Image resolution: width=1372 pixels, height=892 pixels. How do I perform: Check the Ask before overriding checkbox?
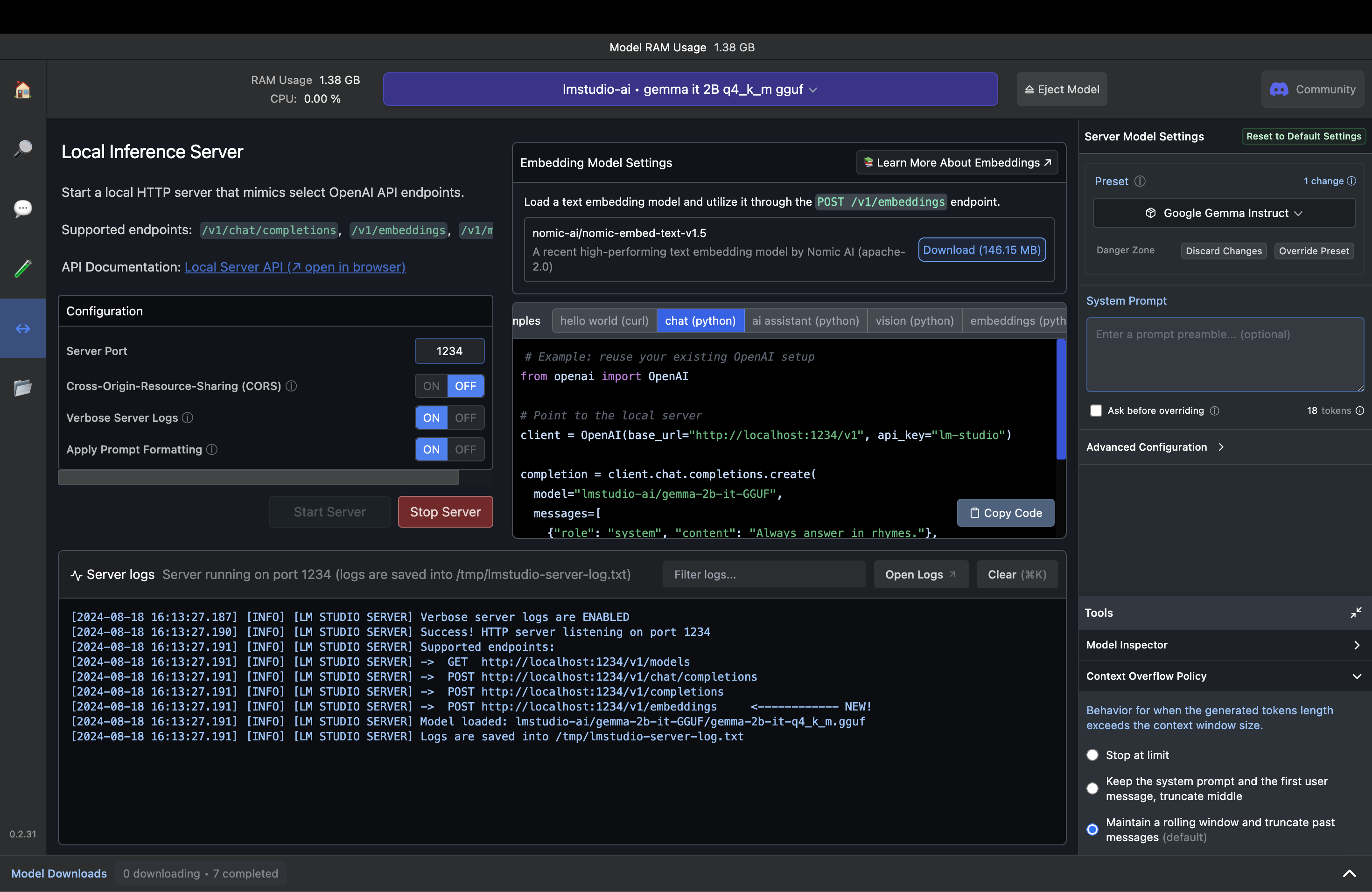pos(1096,410)
